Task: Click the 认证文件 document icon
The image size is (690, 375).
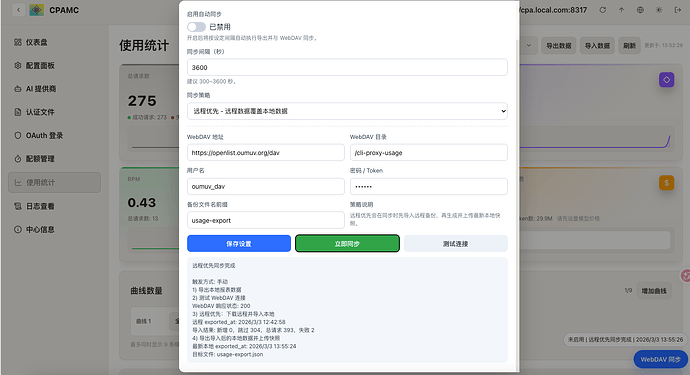Action: [x=18, y=112]
